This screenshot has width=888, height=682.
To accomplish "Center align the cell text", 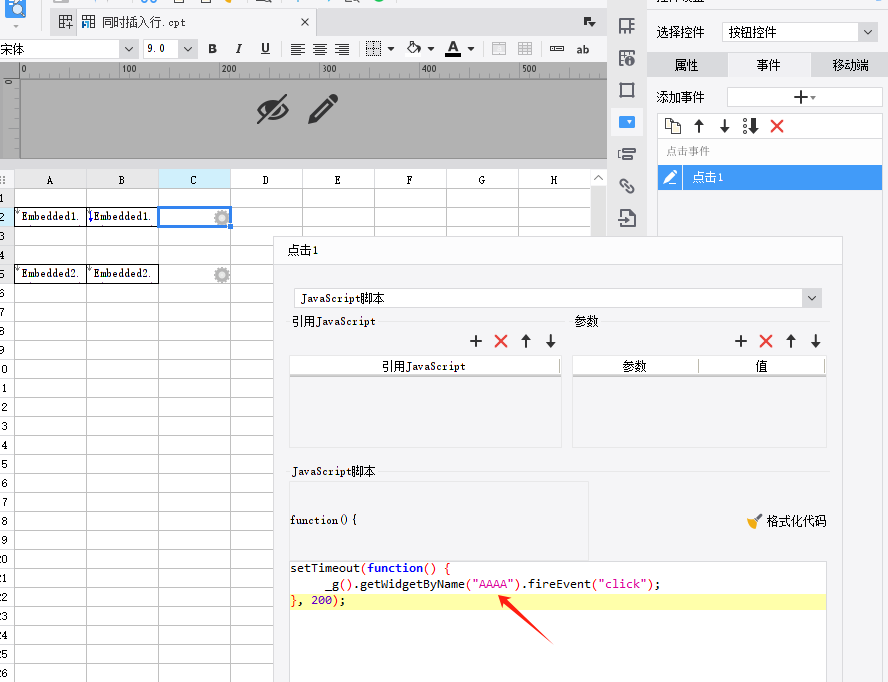I will [320, 49].
